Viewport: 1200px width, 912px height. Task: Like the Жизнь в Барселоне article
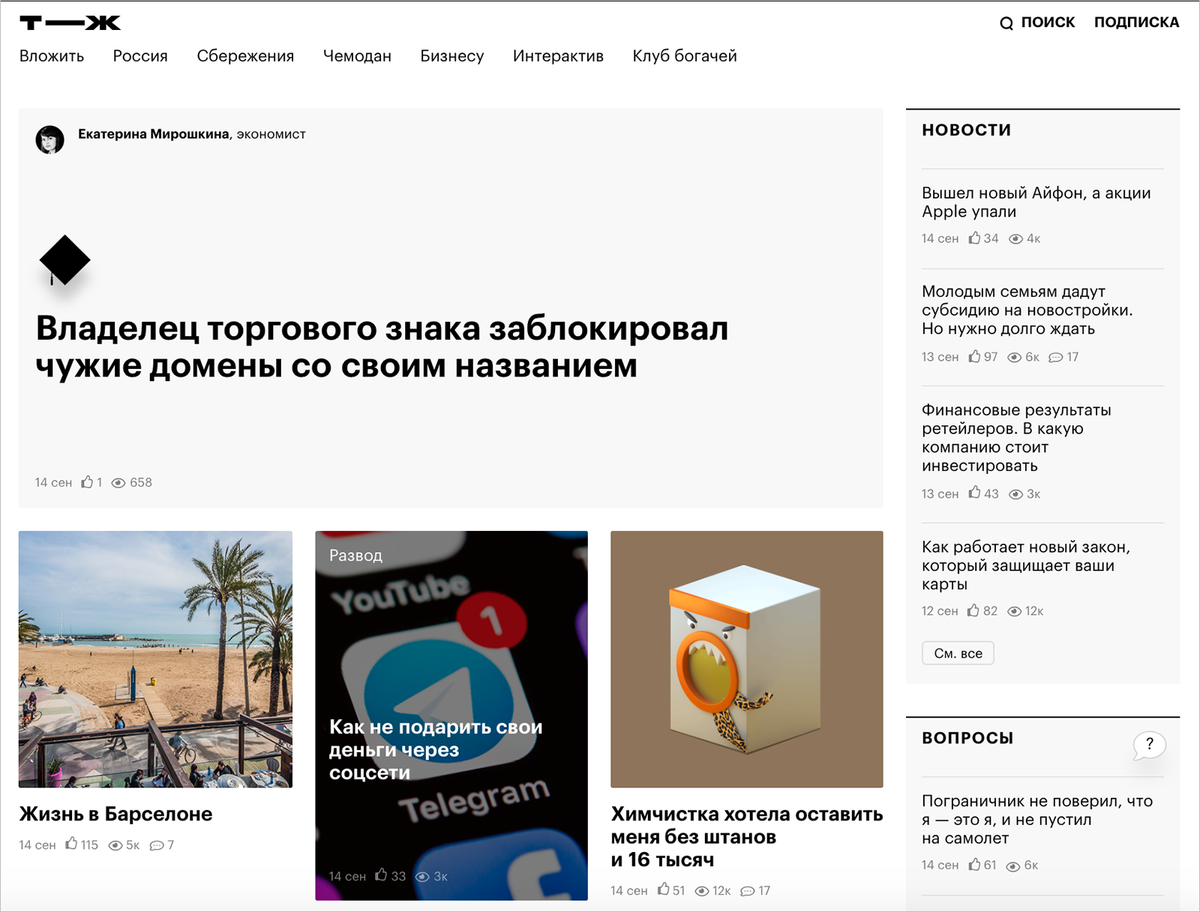pos(71,844)
